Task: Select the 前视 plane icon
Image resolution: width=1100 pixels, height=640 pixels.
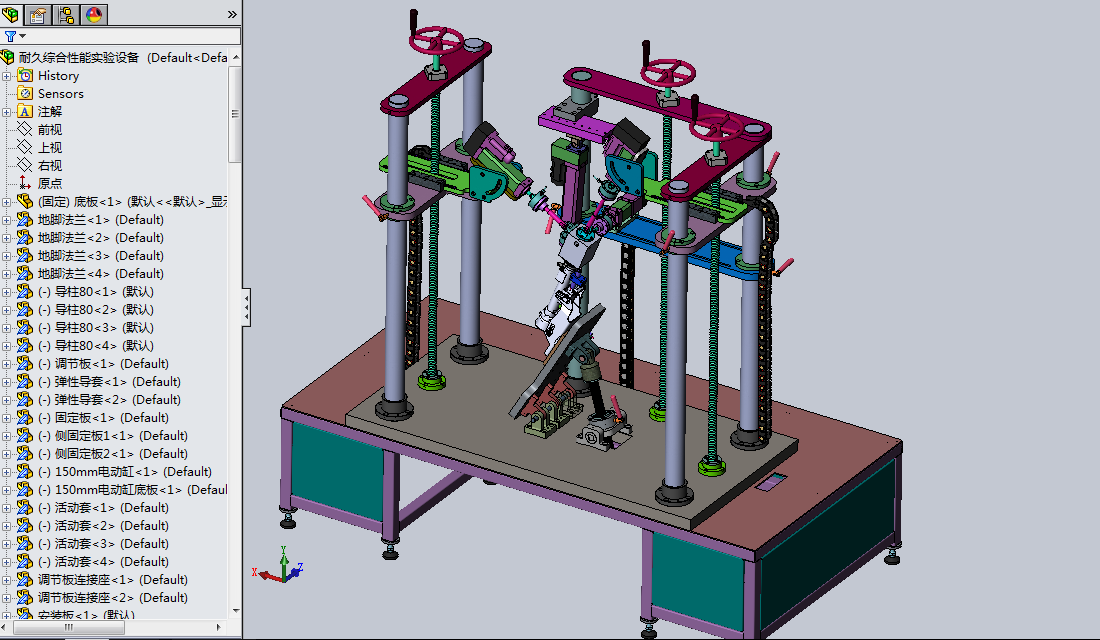Action: (x=25, y=129)
